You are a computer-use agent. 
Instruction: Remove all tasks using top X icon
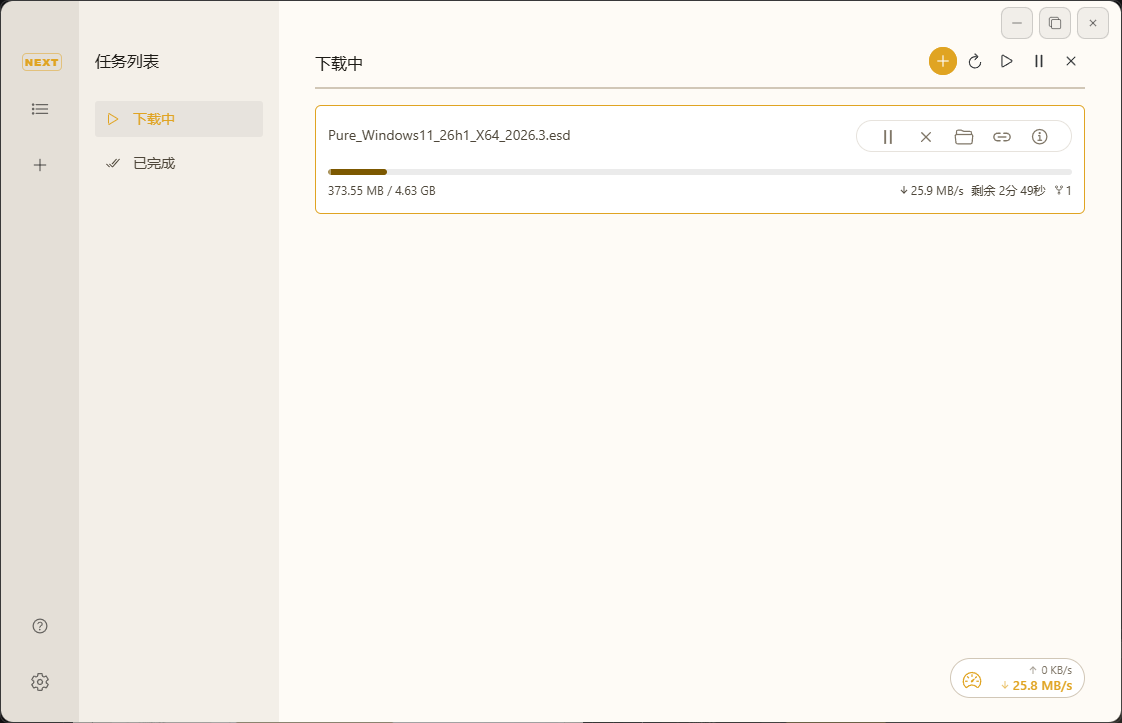point(1071,61)
